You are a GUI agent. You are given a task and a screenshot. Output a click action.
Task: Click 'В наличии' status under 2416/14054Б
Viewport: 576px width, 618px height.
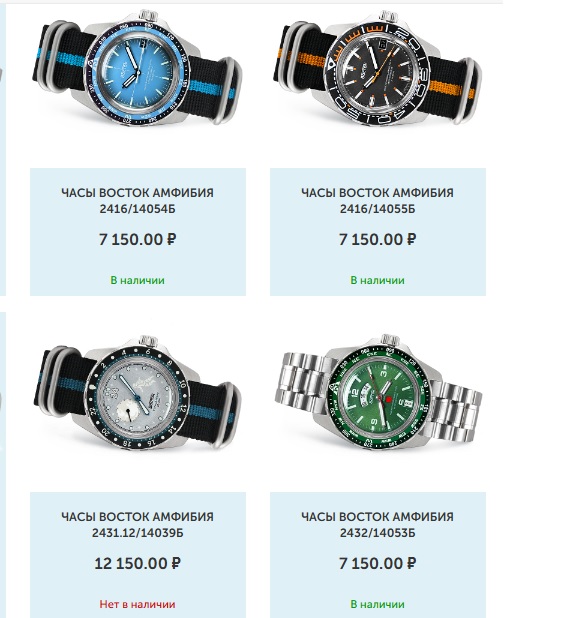point(137,280)
